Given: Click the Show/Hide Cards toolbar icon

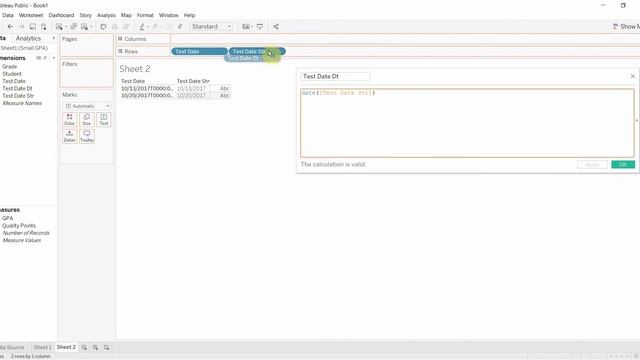Looking at the screenshot, I should (x=245, y=27).
